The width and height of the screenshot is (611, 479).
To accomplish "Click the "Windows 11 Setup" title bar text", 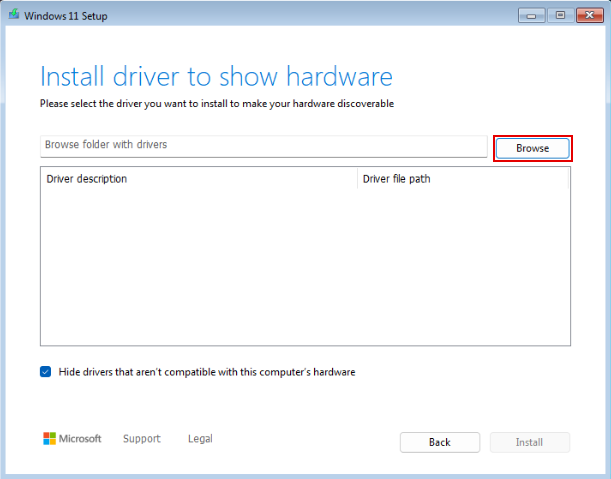I will [65, 16].
